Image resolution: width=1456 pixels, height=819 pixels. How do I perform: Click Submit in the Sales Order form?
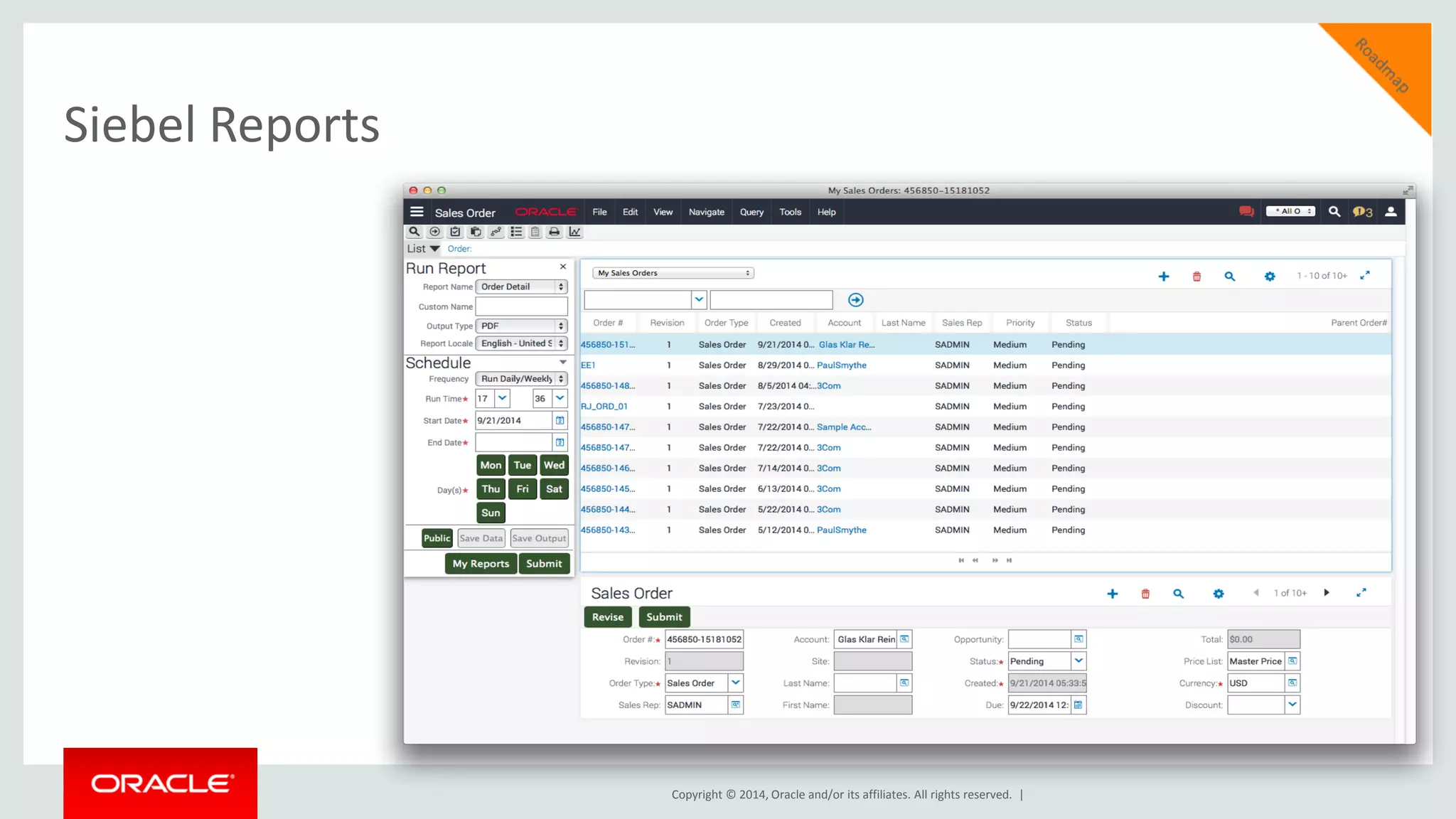point(664,617)
